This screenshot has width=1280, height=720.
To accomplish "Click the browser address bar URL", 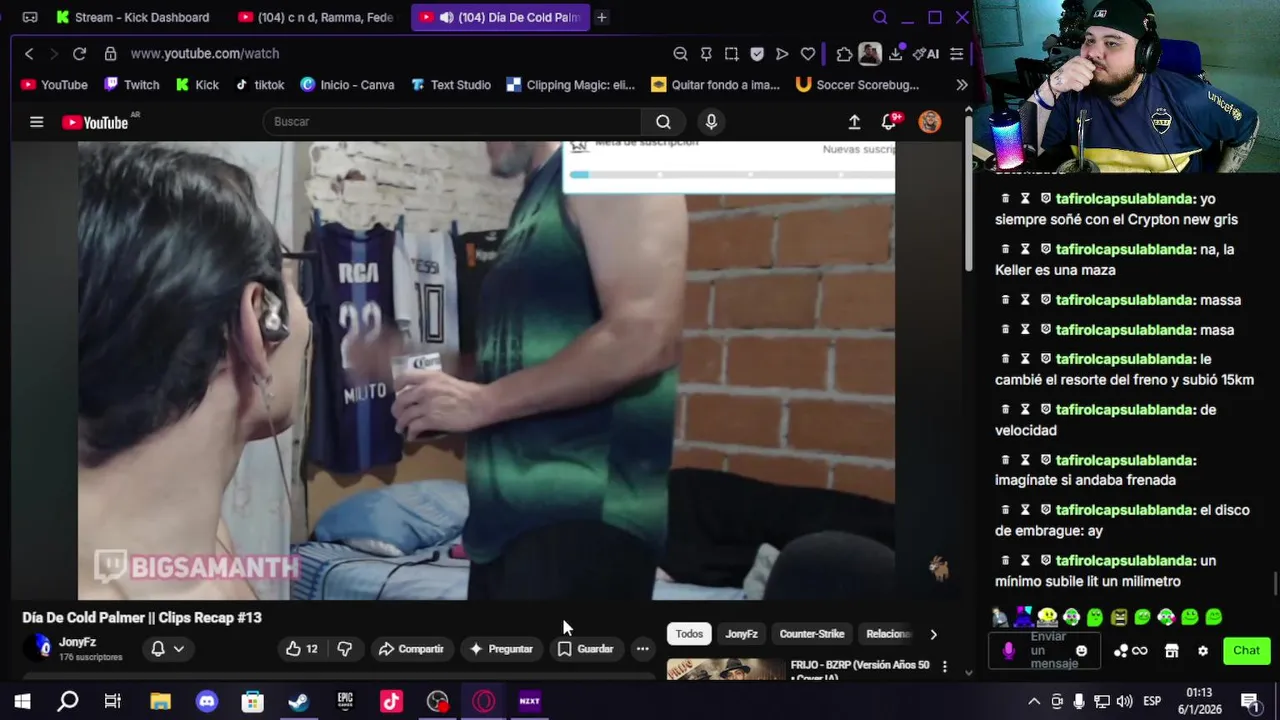I will [205, 54].
